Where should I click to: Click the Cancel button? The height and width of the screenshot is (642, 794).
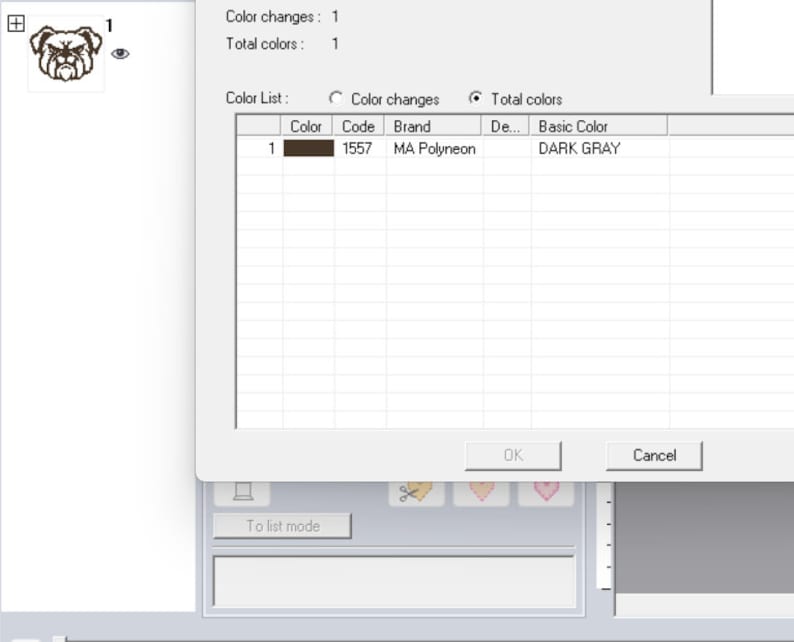pos(654,455)
